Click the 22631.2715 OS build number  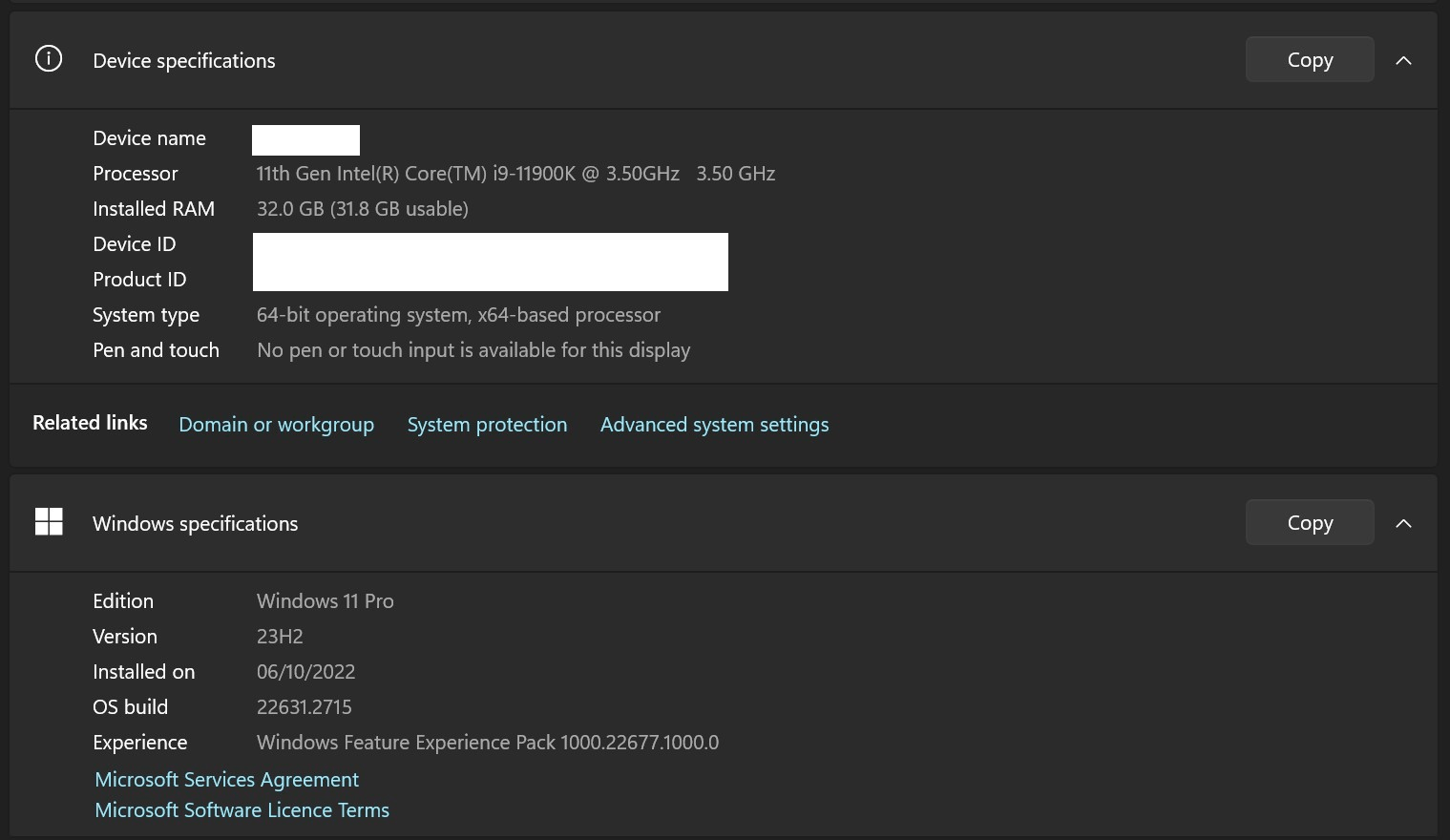pos(304,707)
